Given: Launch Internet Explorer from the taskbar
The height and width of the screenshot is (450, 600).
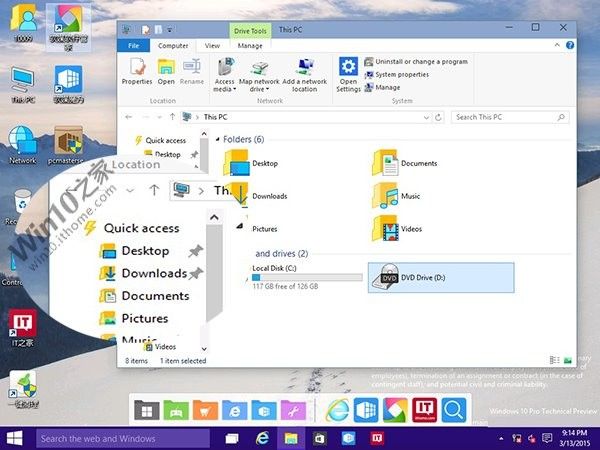Looking at the screenshot, I should click(x=262, y=438).
